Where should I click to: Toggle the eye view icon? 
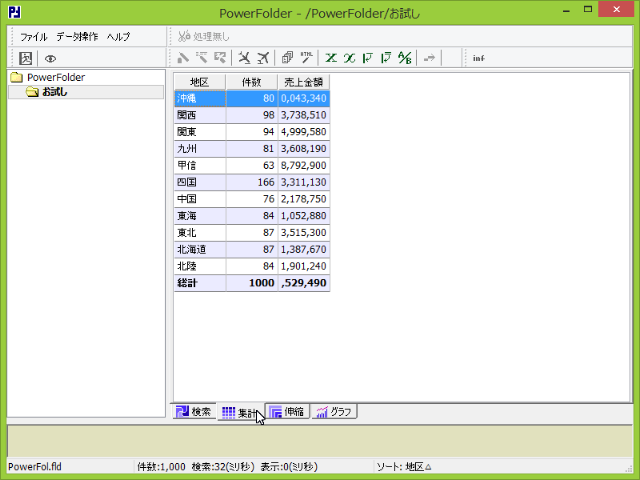(50, 59)
